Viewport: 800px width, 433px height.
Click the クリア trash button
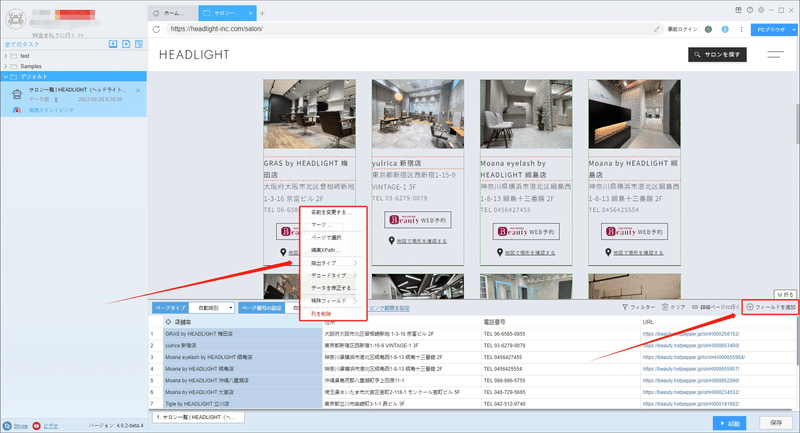click(673, 308)
